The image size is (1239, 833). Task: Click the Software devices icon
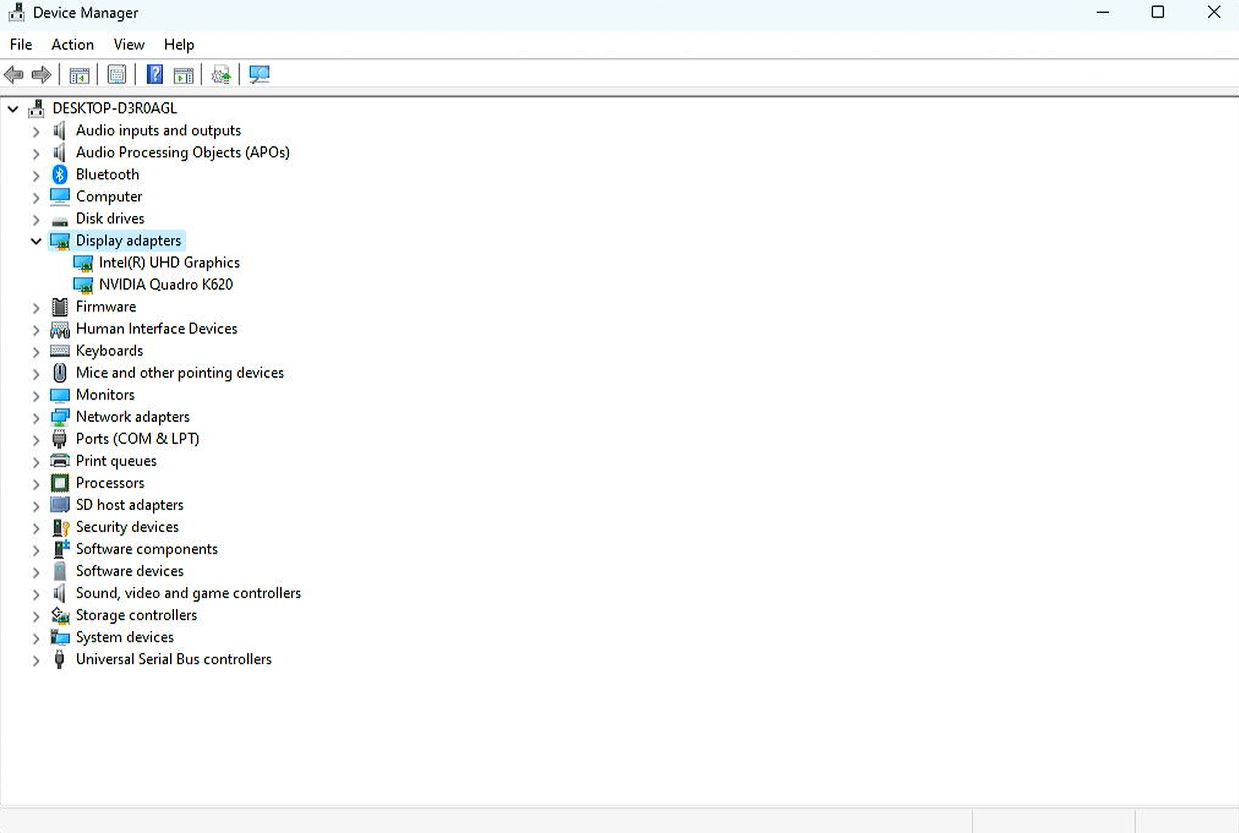[x=60, y=571]
